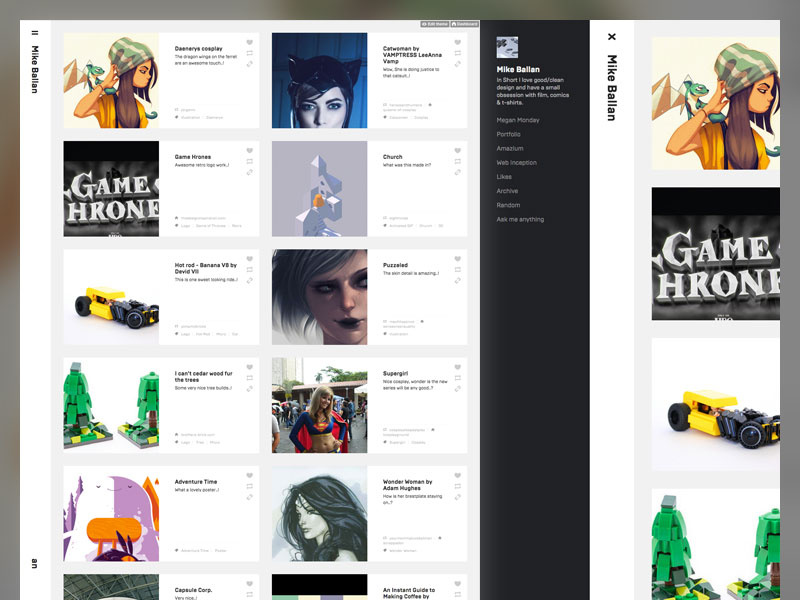Open Megan Monday in the sidebar menu

[x=518, y=120]
